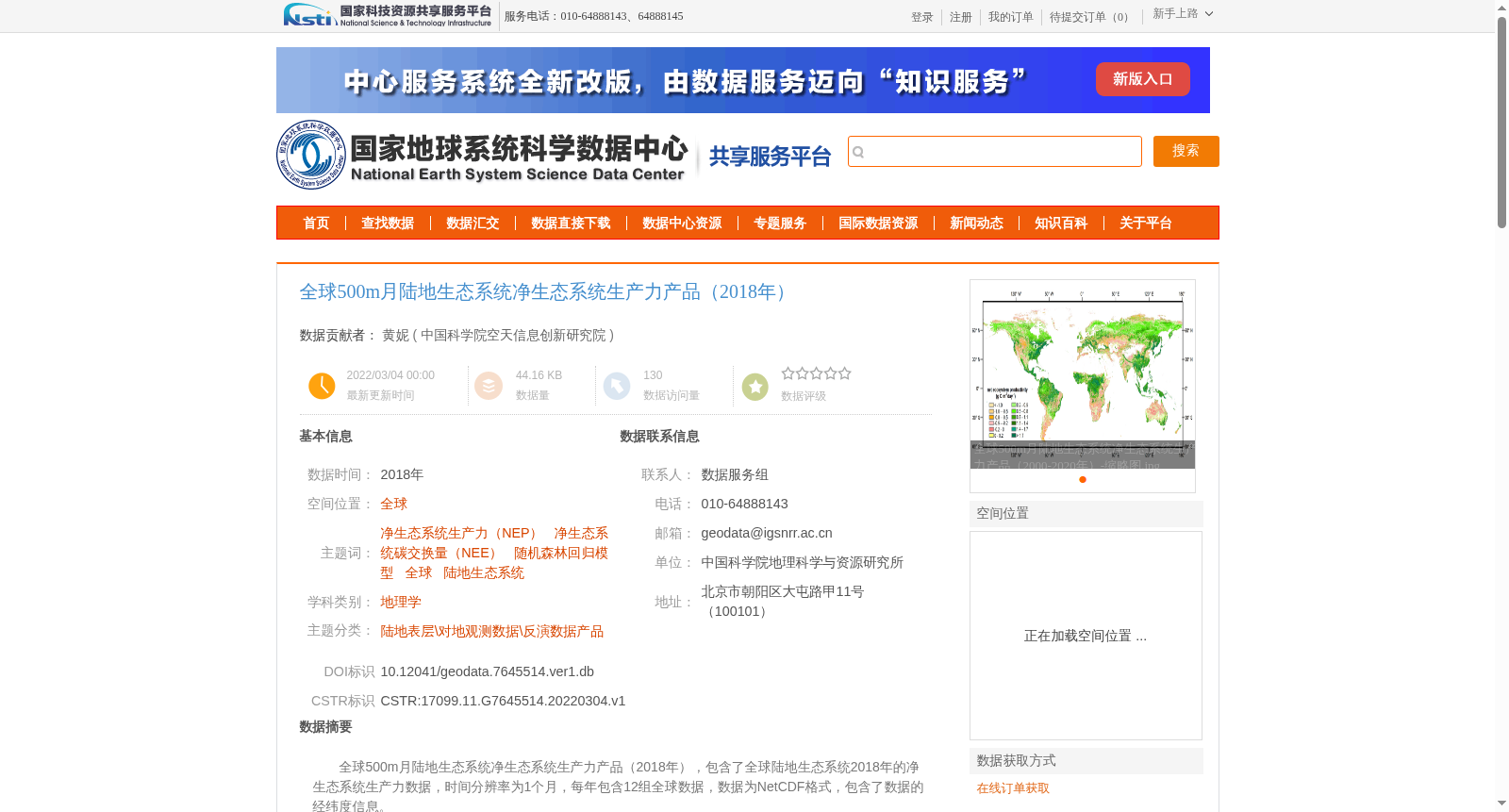Click the search input field
The width and height of the screenshot is (1509, 812).
995,151
